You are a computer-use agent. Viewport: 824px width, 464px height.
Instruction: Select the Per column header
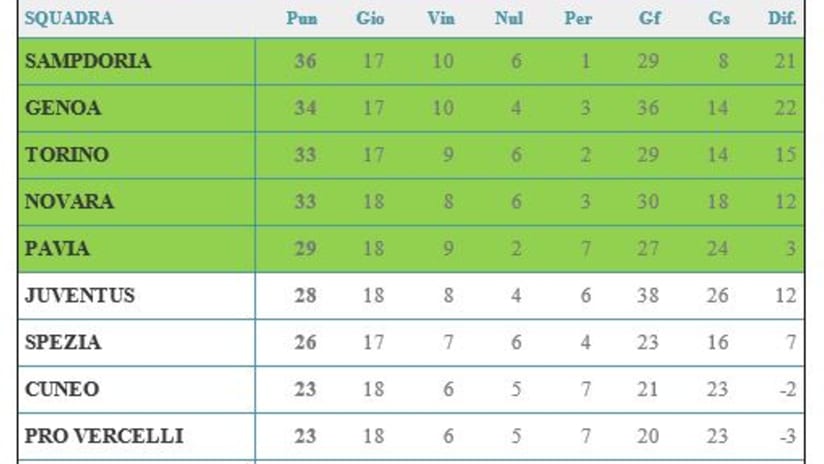click(x=578, y=19)
